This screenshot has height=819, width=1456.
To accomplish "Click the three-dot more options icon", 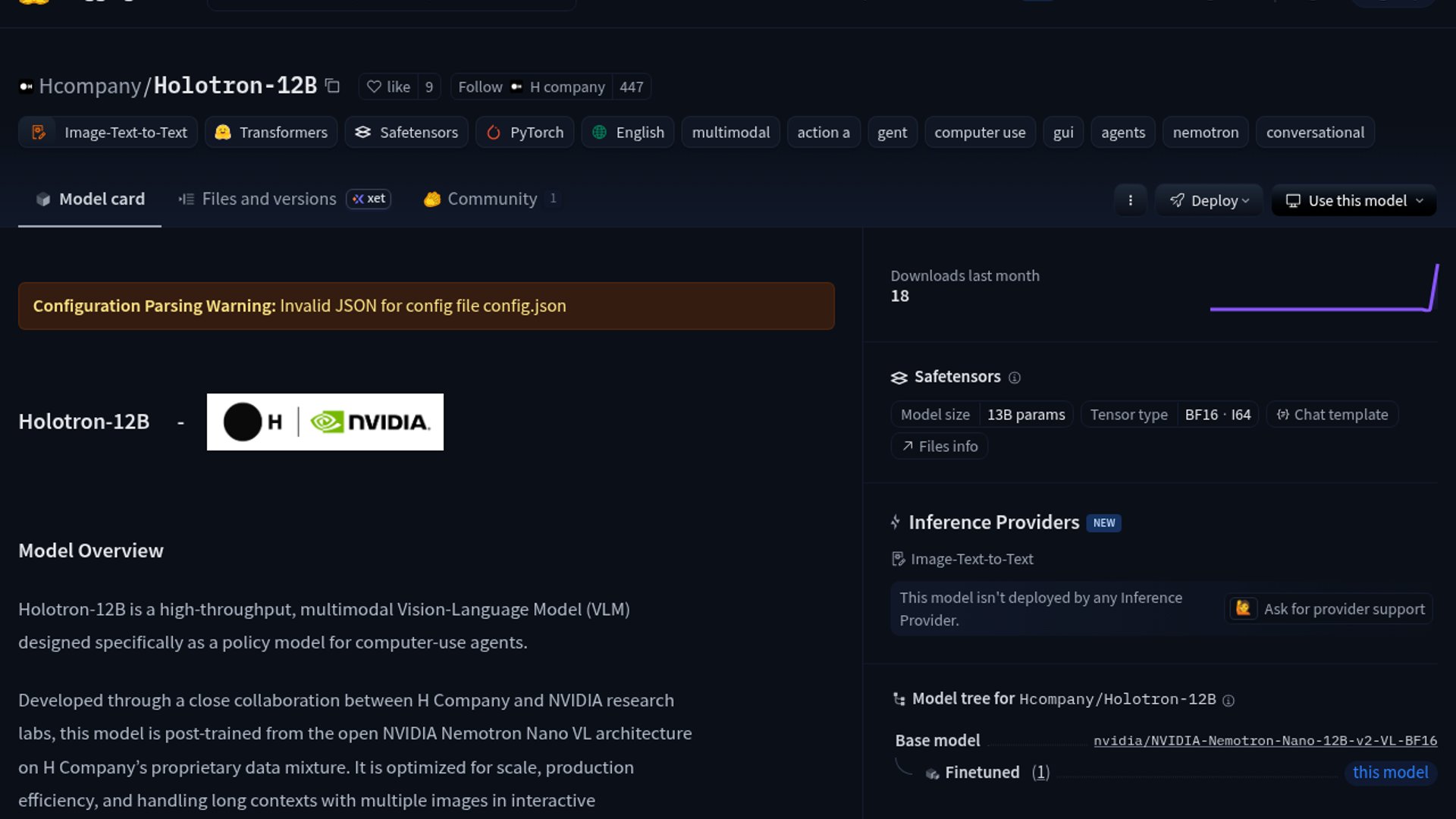I will click(1130, 200).
